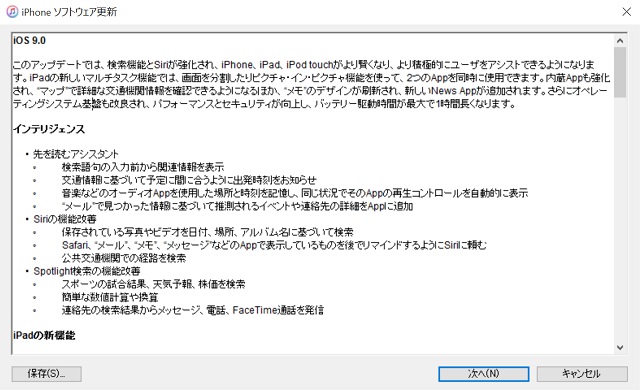Click the line 検索語句の入力前から関連情報を表示
This screenshot has height=390, width=640.
[x=143, y=167]
